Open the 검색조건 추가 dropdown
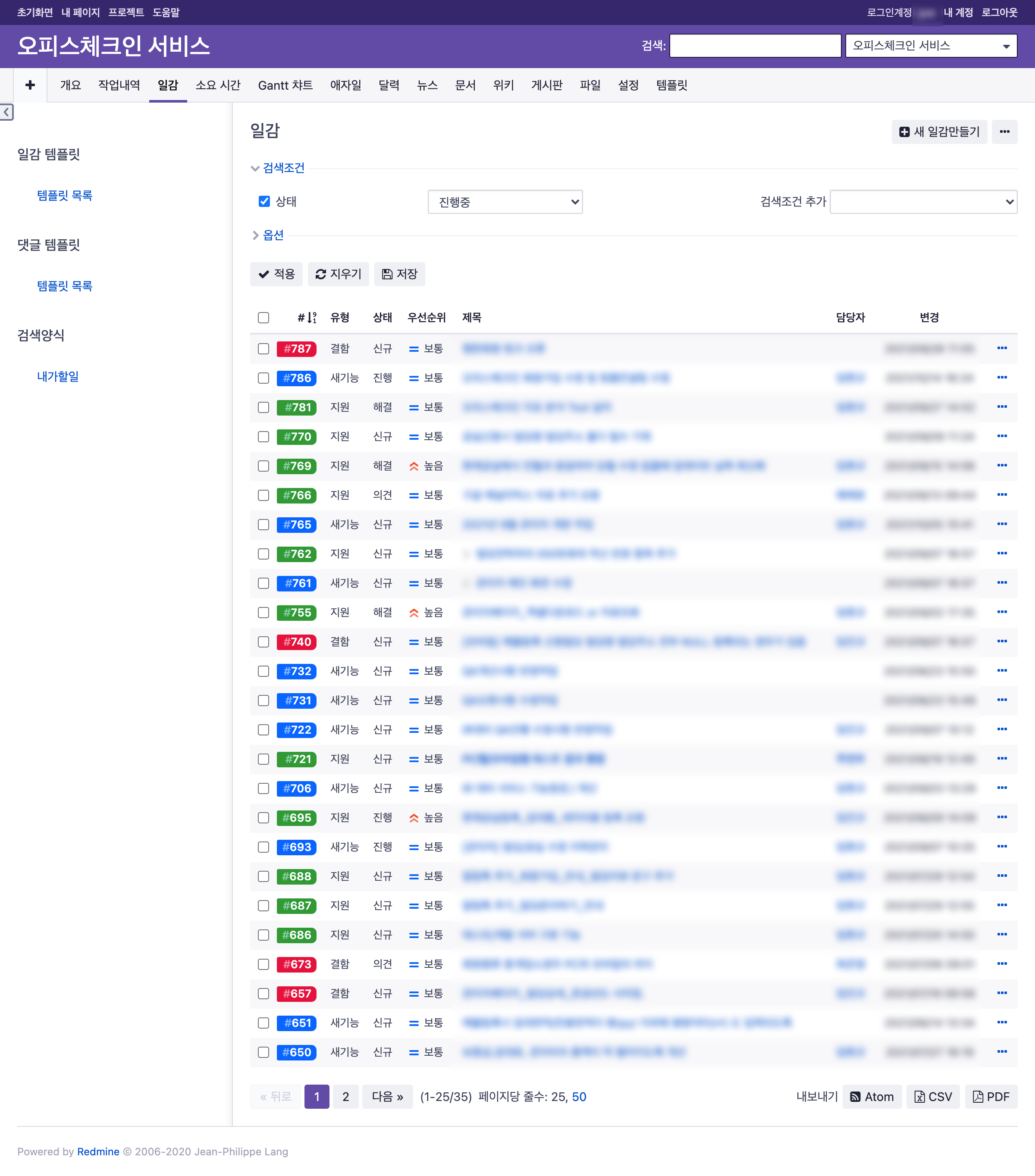This screenshot has height=1176, width=1035. [x=923, y=202]
